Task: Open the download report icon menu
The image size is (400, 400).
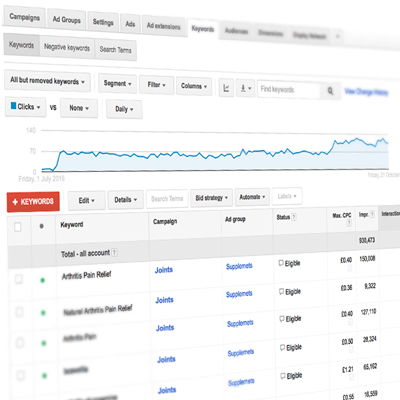Action: (245, 88)
